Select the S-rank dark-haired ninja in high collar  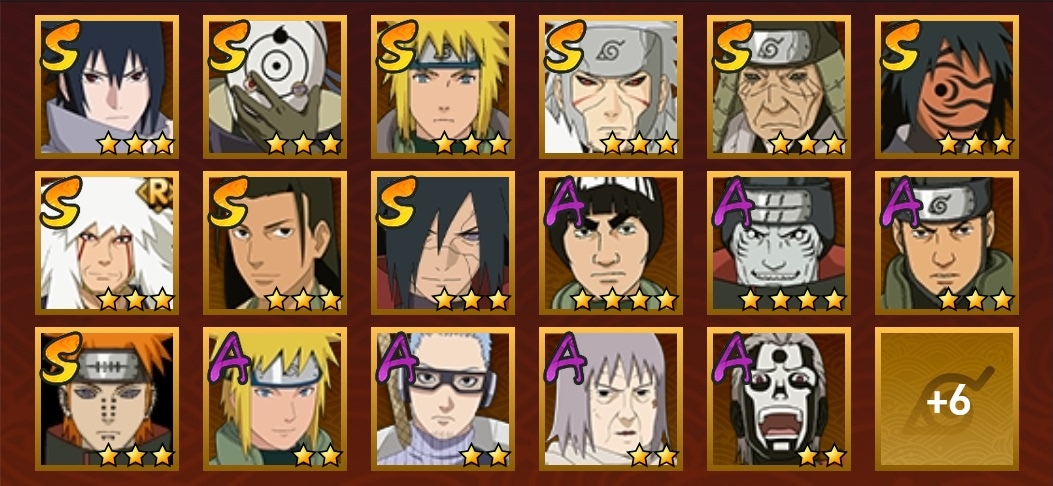(x=107, y=87)
